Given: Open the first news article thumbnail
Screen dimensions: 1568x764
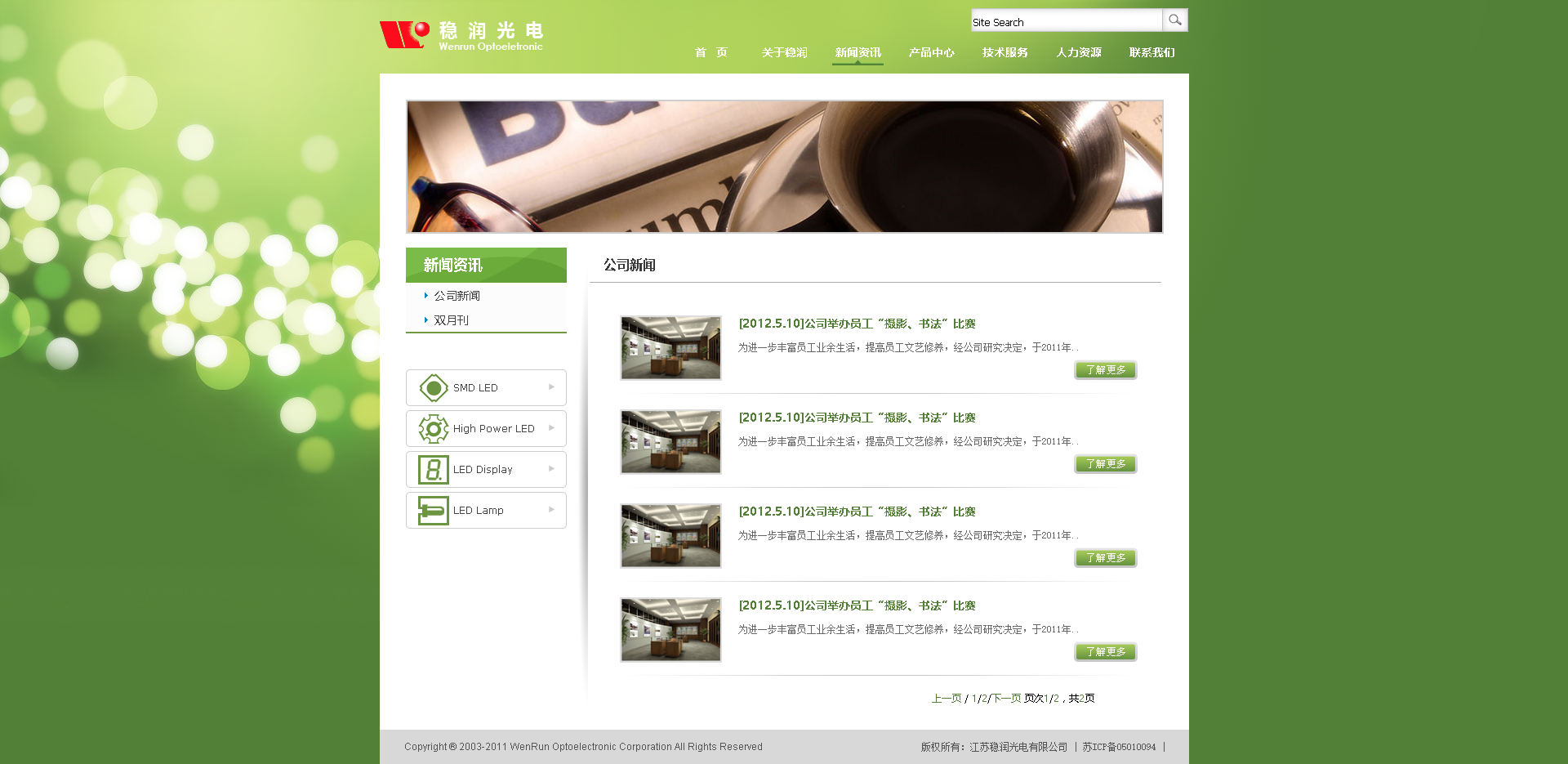Looking at the screenshot, I should click(670, 348).
